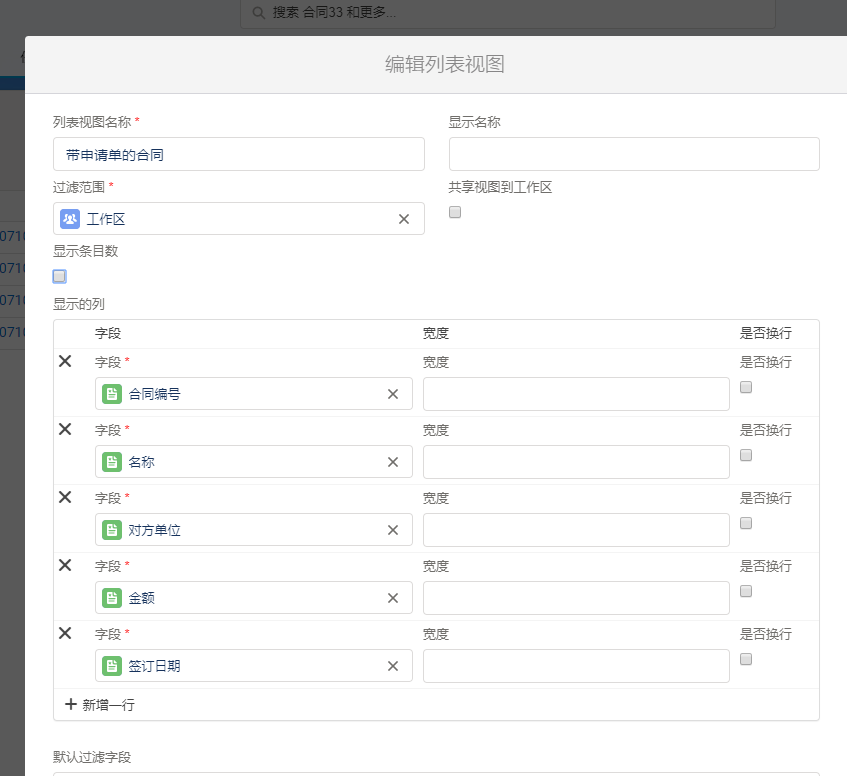Open the 合同编号 field selector
Viewport: 847px width, 776px height.
tap(250, 393)
